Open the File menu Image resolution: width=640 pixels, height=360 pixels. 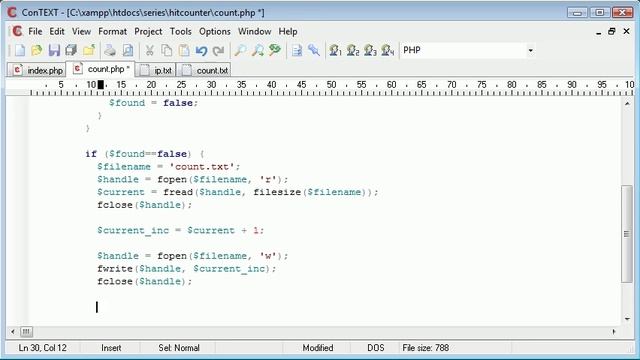[x=35, y=31]
